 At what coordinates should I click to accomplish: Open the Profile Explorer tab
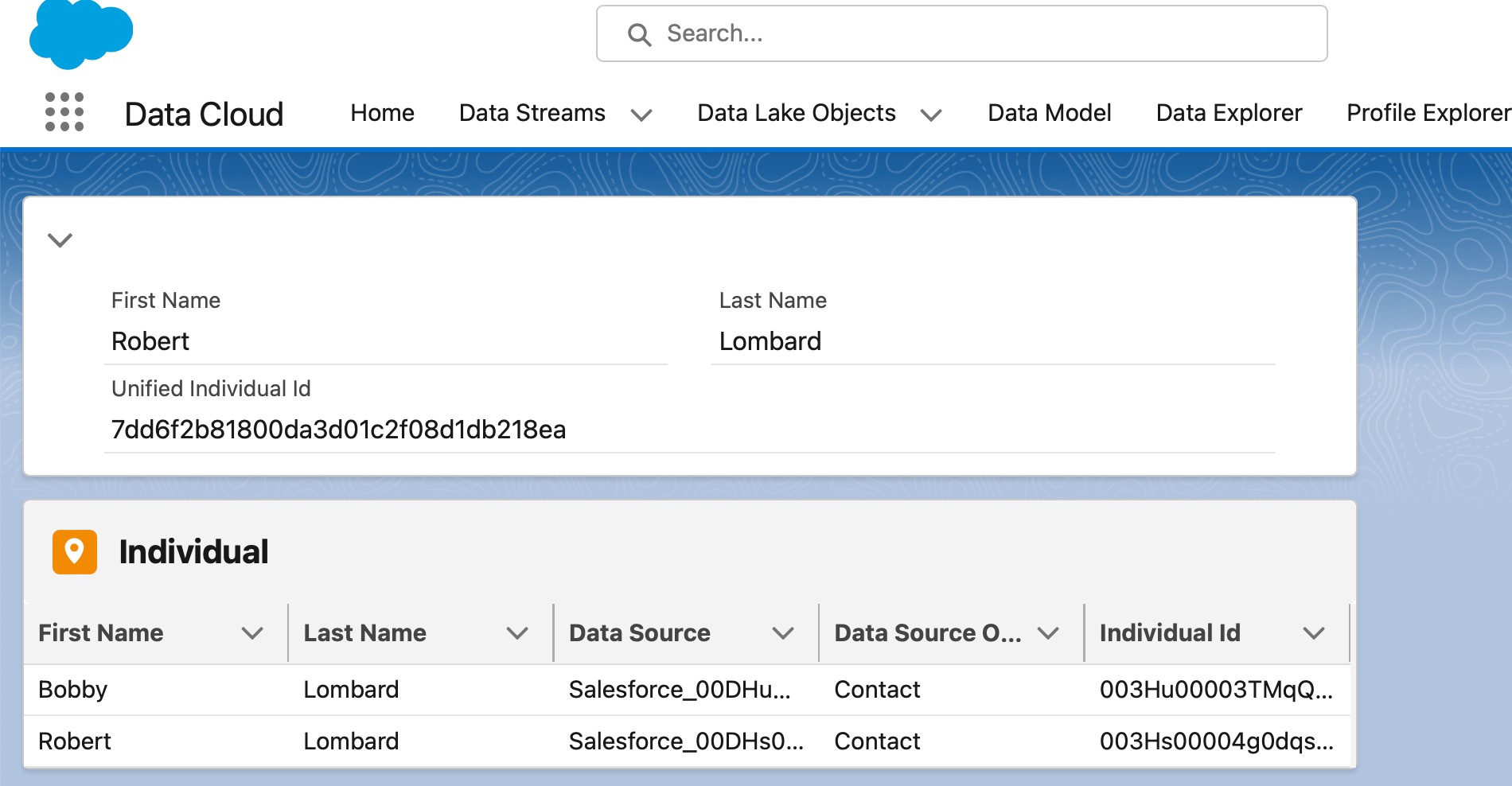point(1428,113)
